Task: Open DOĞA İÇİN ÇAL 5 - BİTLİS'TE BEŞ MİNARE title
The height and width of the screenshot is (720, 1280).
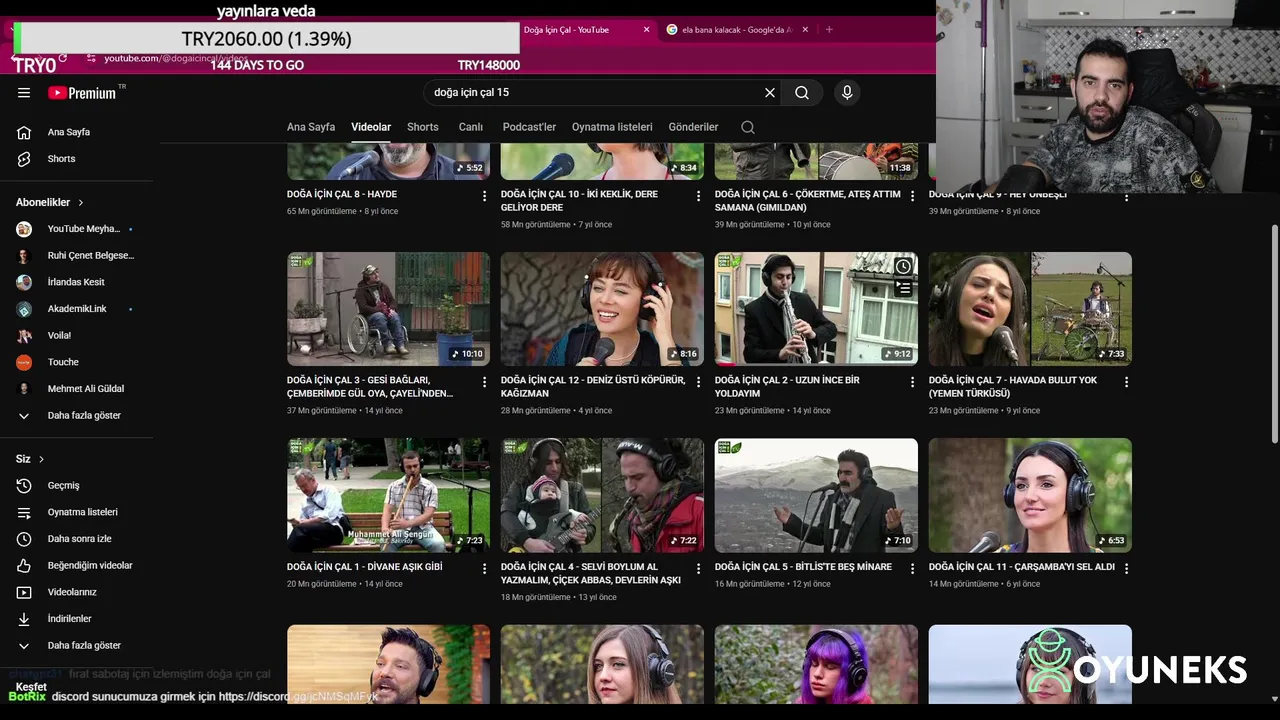Action: pyautogui.click(x=803, y=567)
